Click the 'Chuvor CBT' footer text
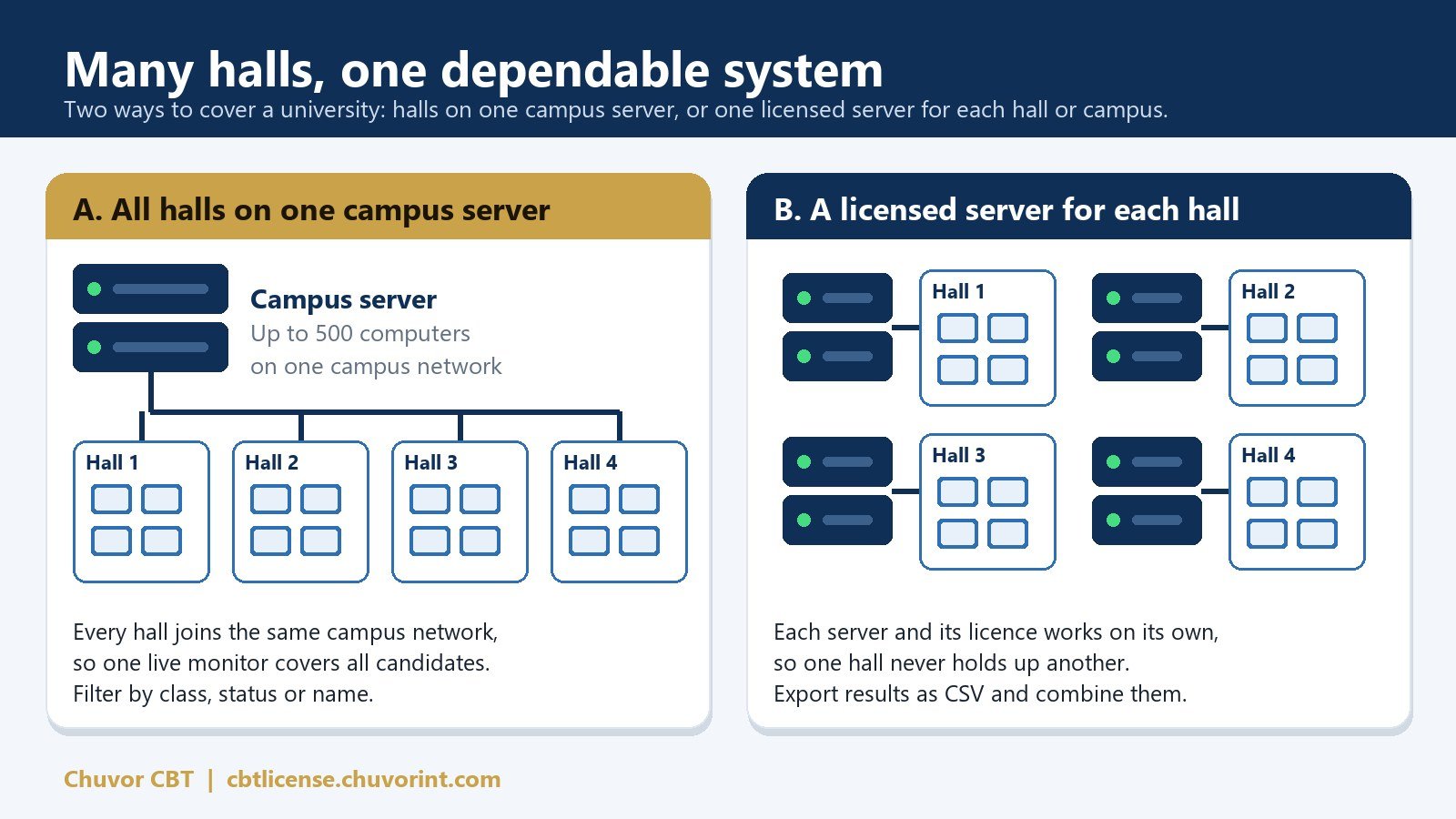This screenshot has width=1456, height=819. 128,780
